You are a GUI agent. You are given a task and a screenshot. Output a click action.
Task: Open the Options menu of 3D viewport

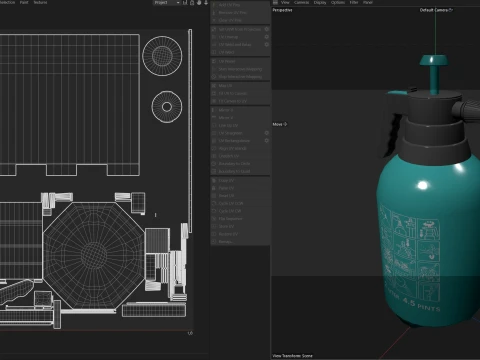[338, 2]
